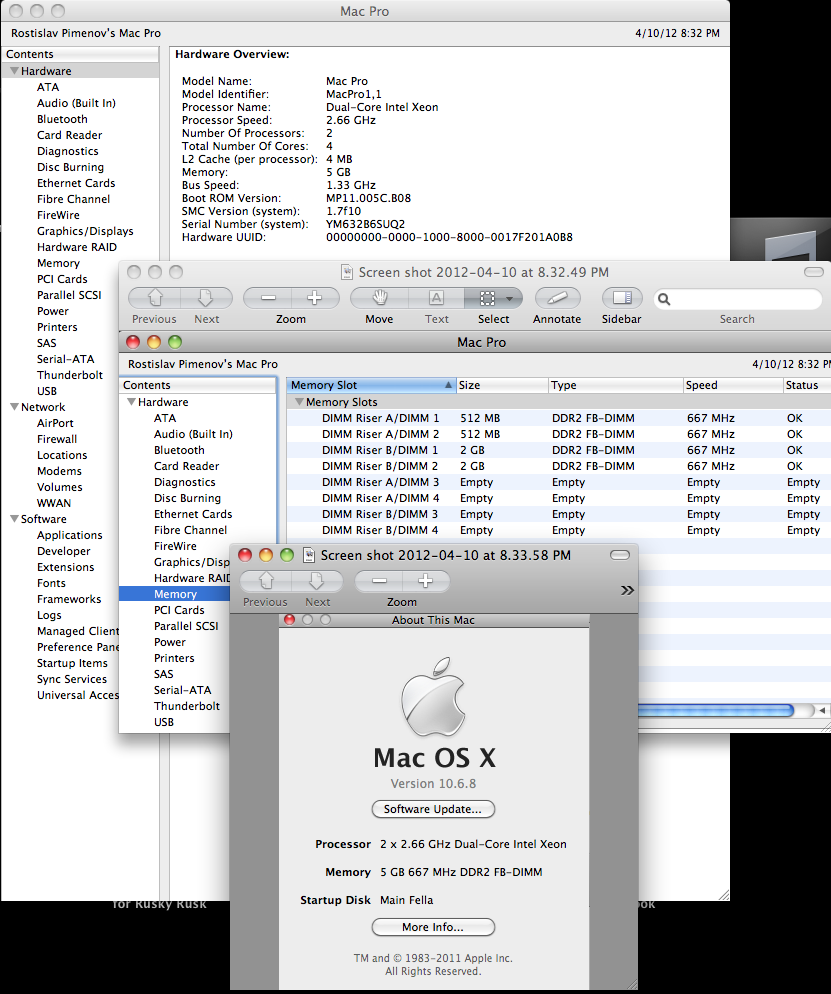Click Previous arrow in 8.32.49 PM Preview window

coord(155,298)
